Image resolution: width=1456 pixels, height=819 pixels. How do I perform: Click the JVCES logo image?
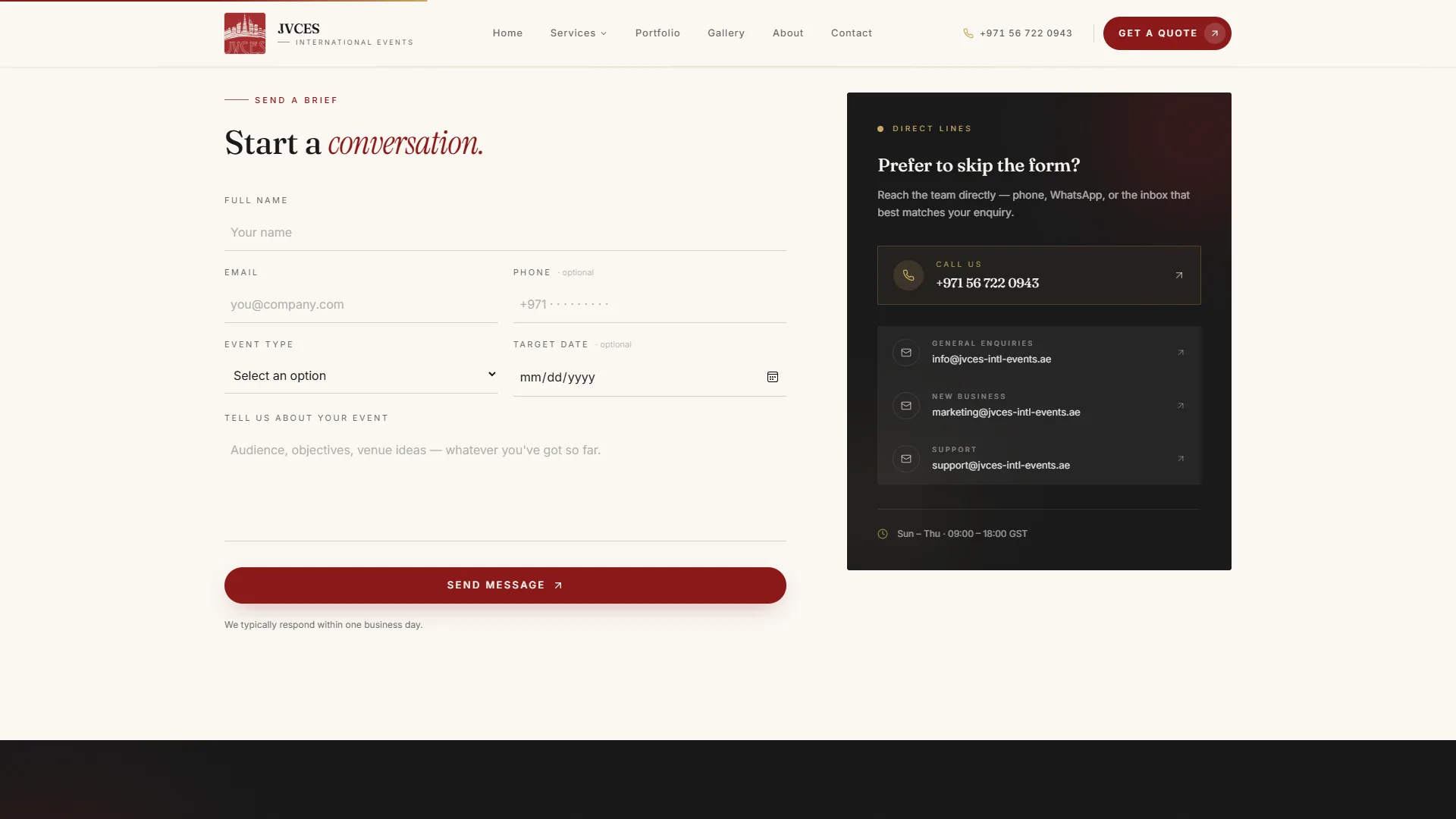pyautogui.click(x=245, y=33)
